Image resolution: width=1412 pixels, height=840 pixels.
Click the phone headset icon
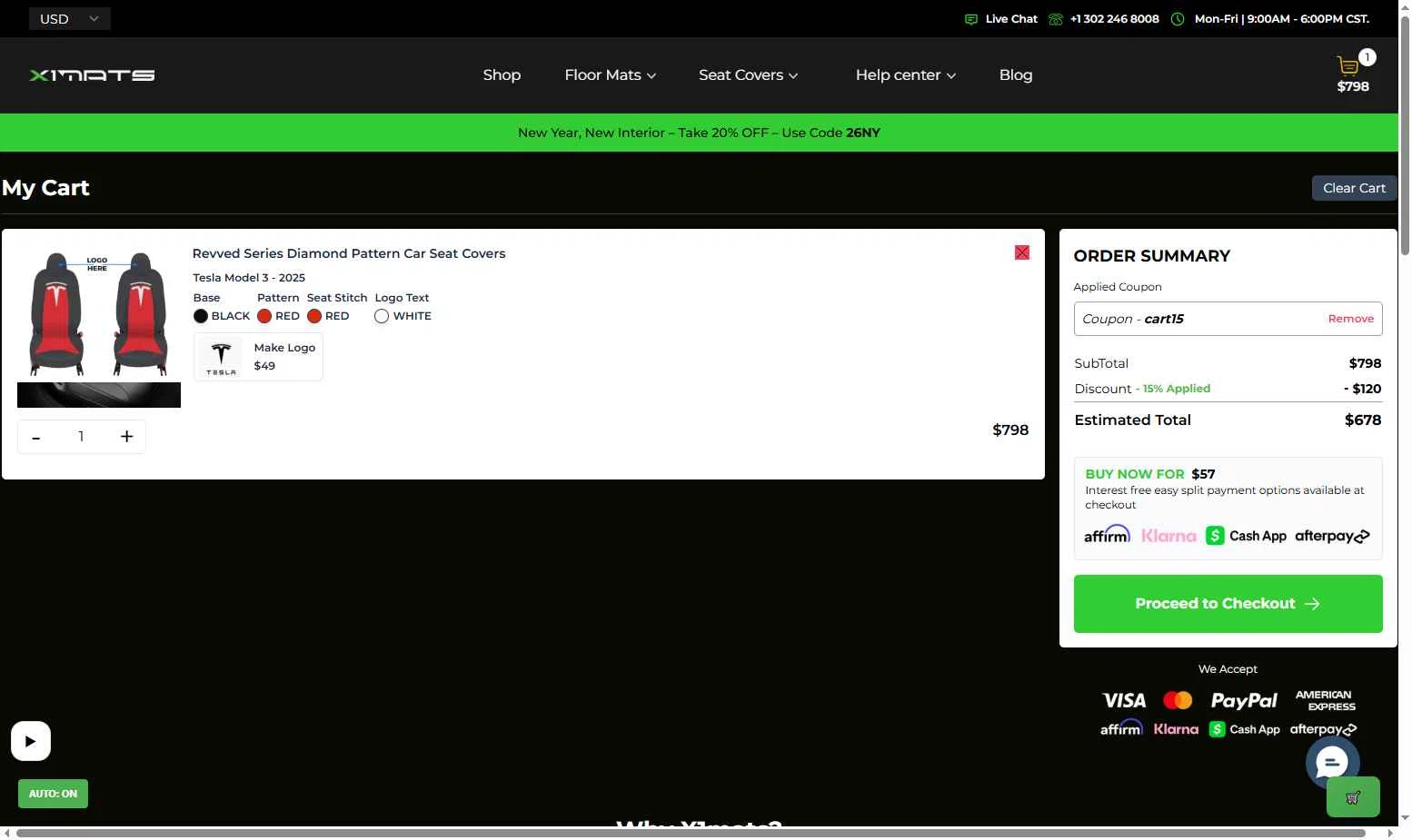[x=1055, y=19]
